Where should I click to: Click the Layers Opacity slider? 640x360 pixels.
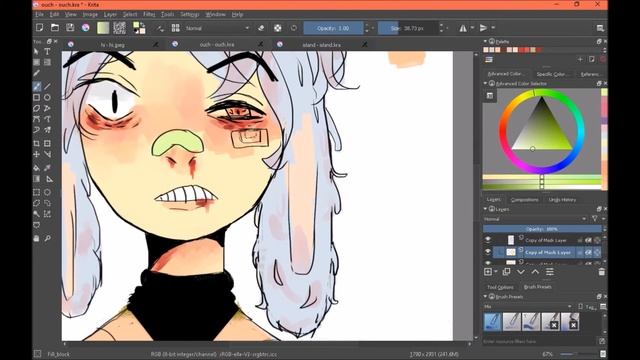click(x=542, y=229)
